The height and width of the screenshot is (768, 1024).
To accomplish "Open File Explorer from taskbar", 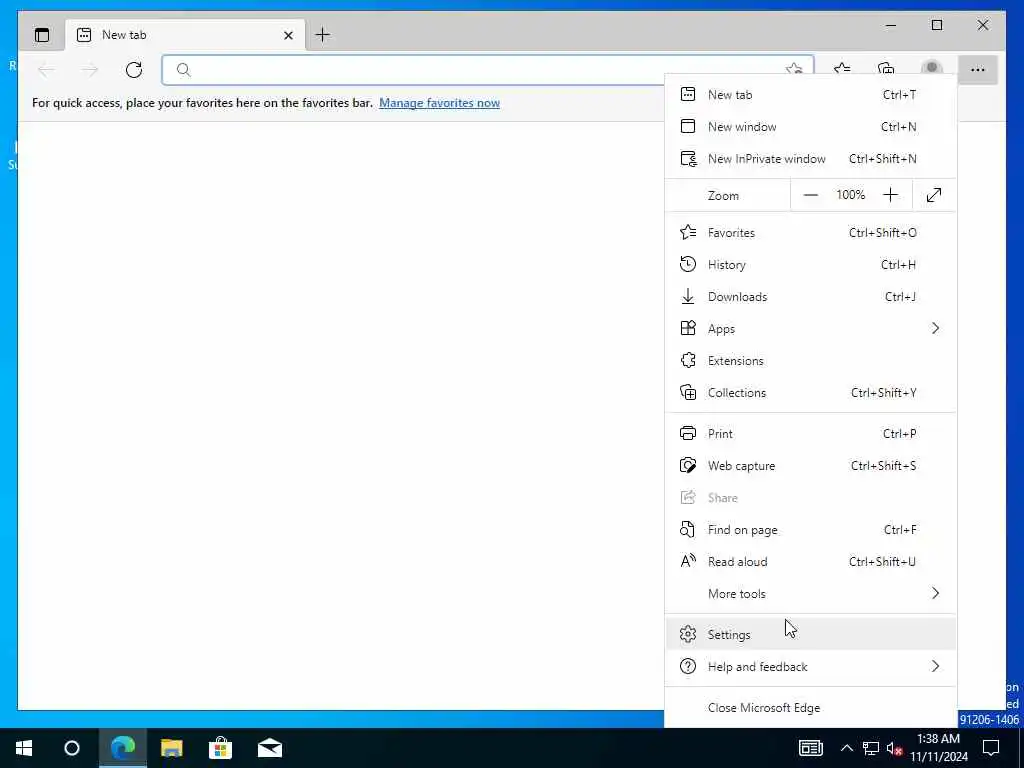I will click(172, 748).
